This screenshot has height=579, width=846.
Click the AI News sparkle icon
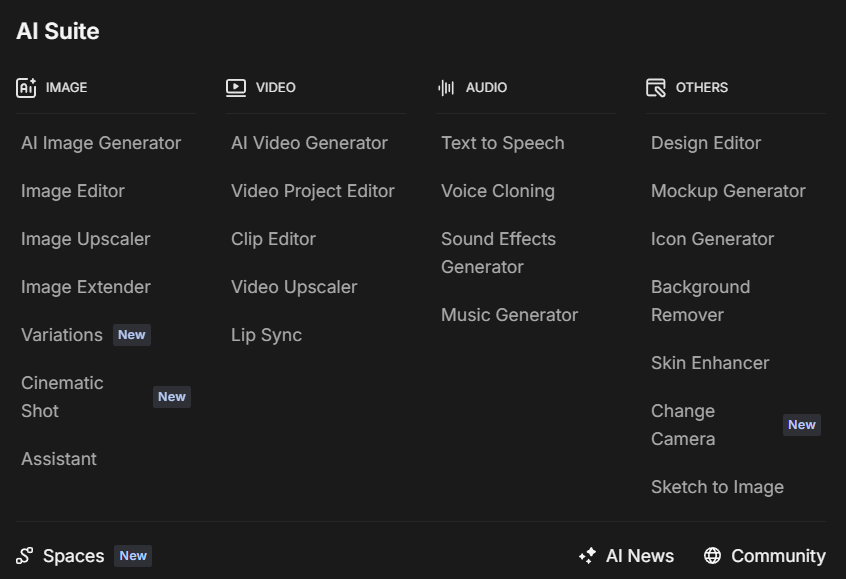click(588, 556)
